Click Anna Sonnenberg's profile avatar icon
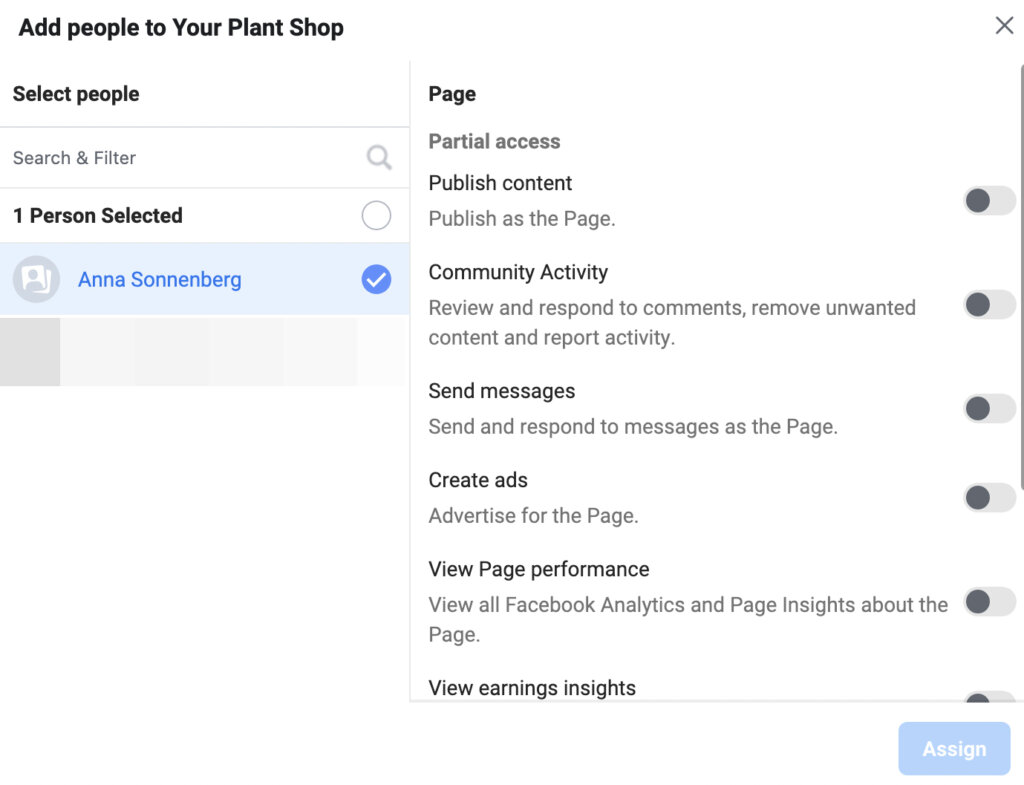 tap(36, 280)
